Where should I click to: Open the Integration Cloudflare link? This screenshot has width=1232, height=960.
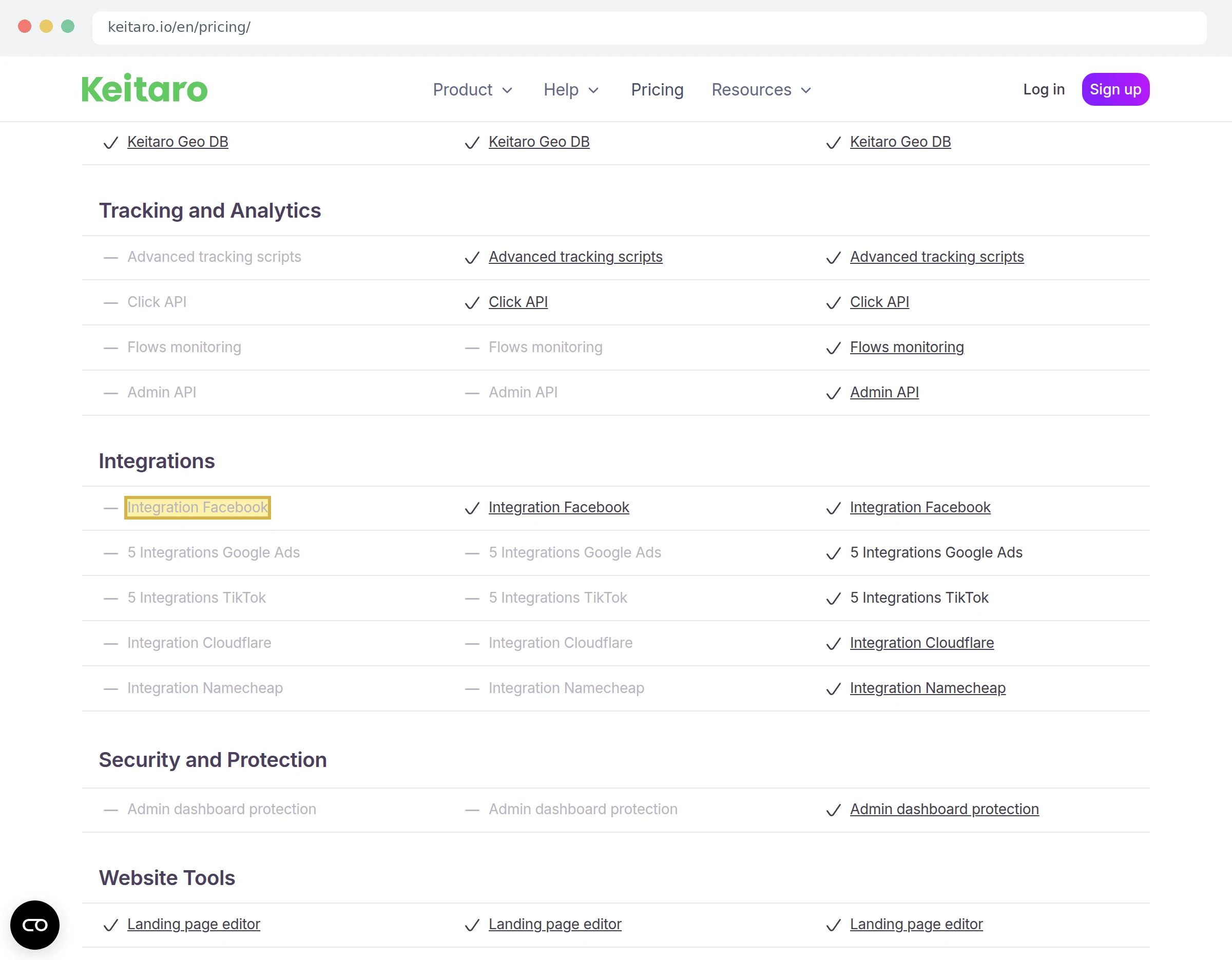(x=922, y=642)
